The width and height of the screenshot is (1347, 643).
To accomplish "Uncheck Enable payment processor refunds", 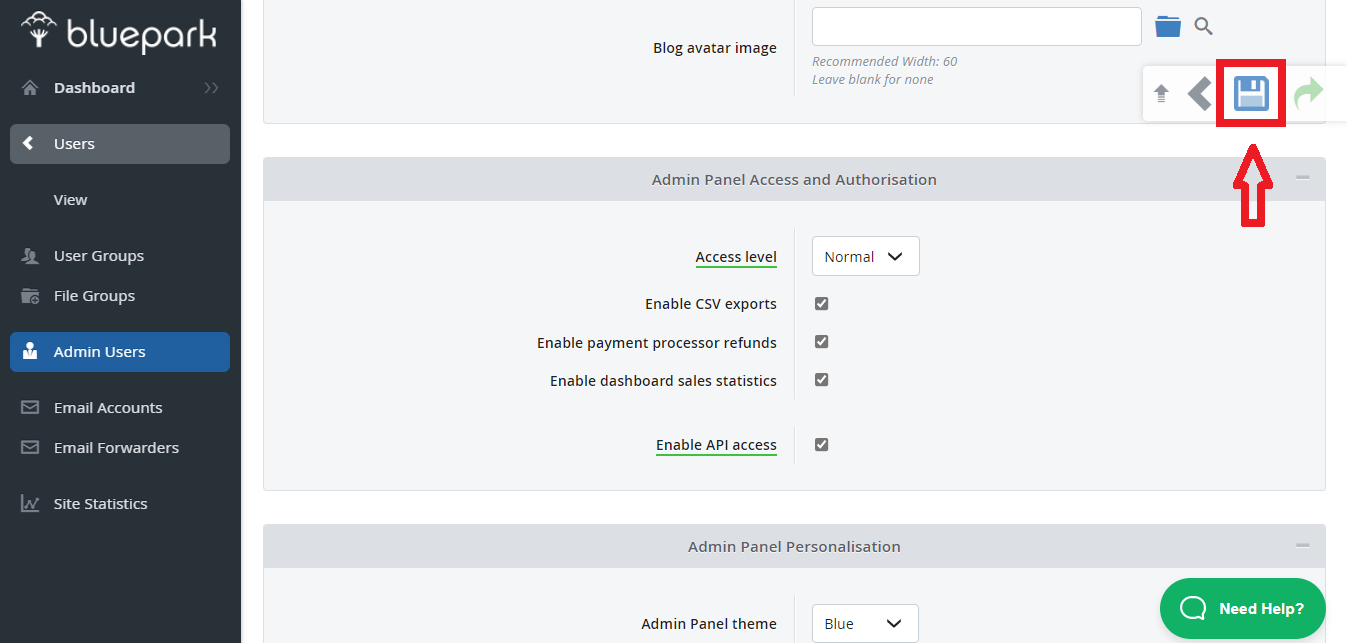I will coord(821,342).
